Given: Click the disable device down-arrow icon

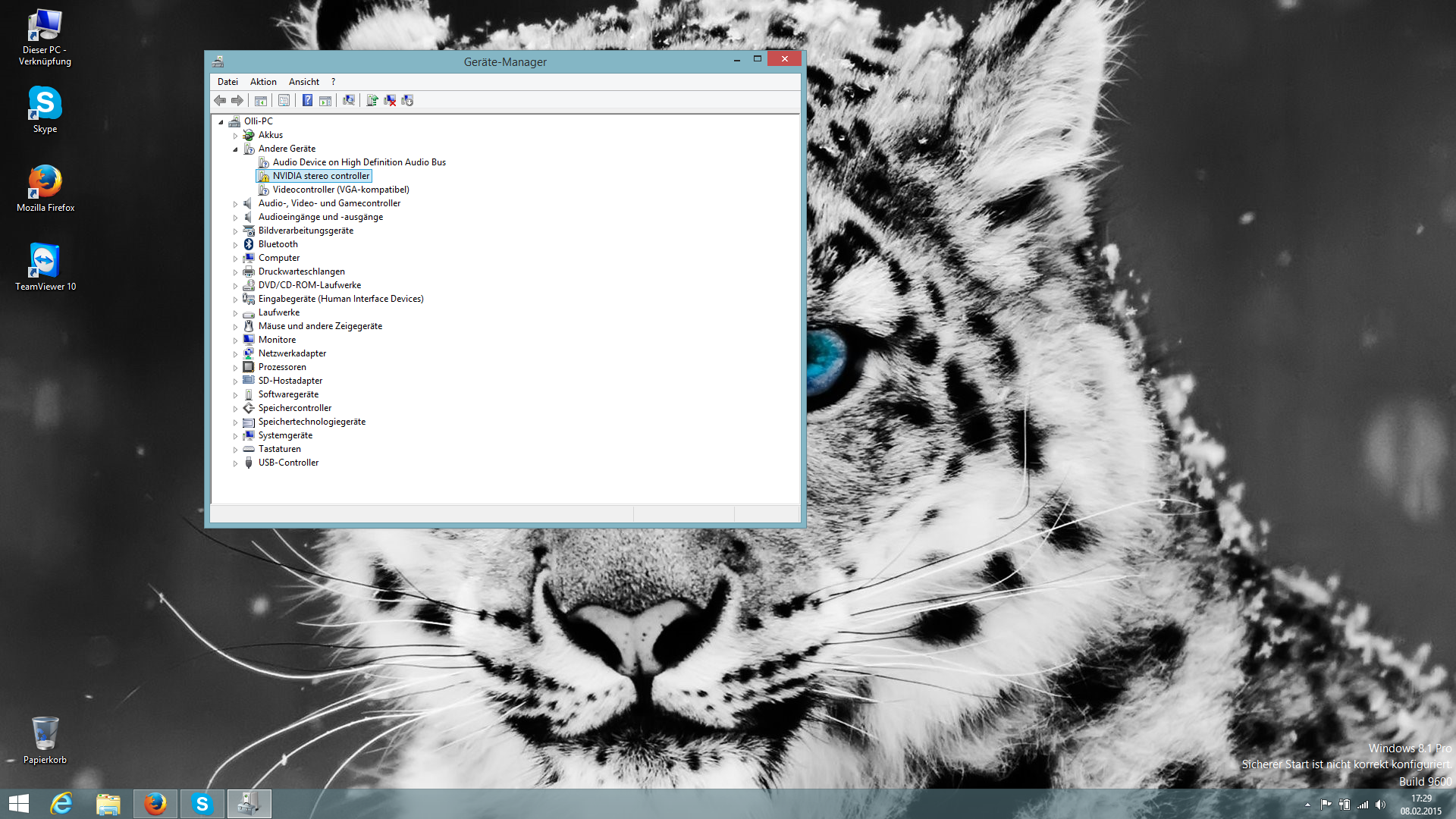Looking at the screenshot, I should click(407, 100).
